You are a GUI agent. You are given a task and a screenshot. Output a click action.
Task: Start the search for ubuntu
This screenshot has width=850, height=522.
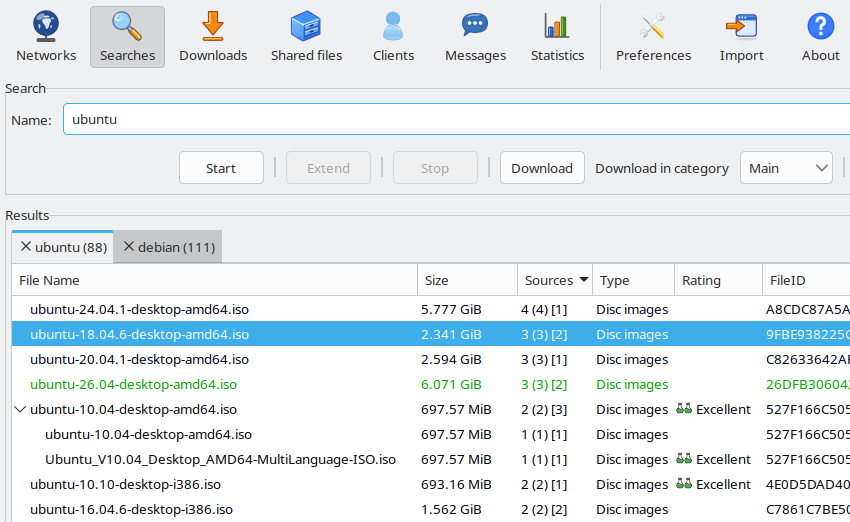(221, 168)
